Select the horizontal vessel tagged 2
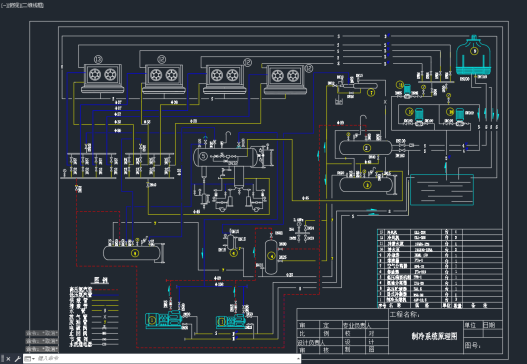Image resolution: width=527 pixels, height=364 pixels. [366, 148]
